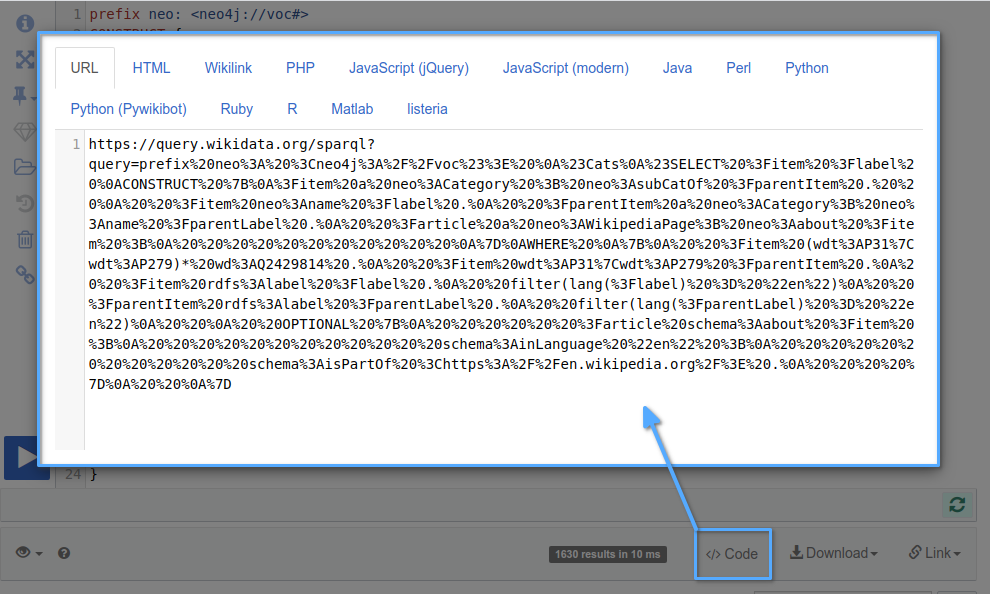990x594 pixels.
Task: Refresh the query results
Action: click(x=958, y=505)
